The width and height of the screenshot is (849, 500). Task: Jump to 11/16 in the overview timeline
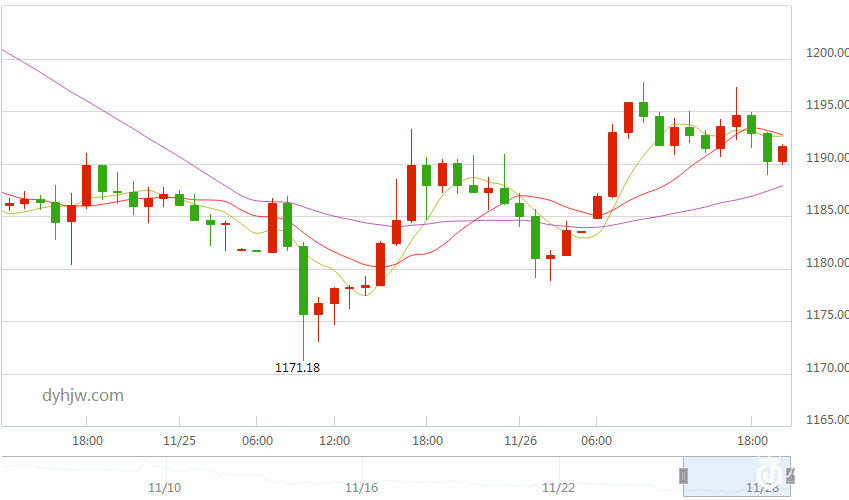(x=361, y=488)
